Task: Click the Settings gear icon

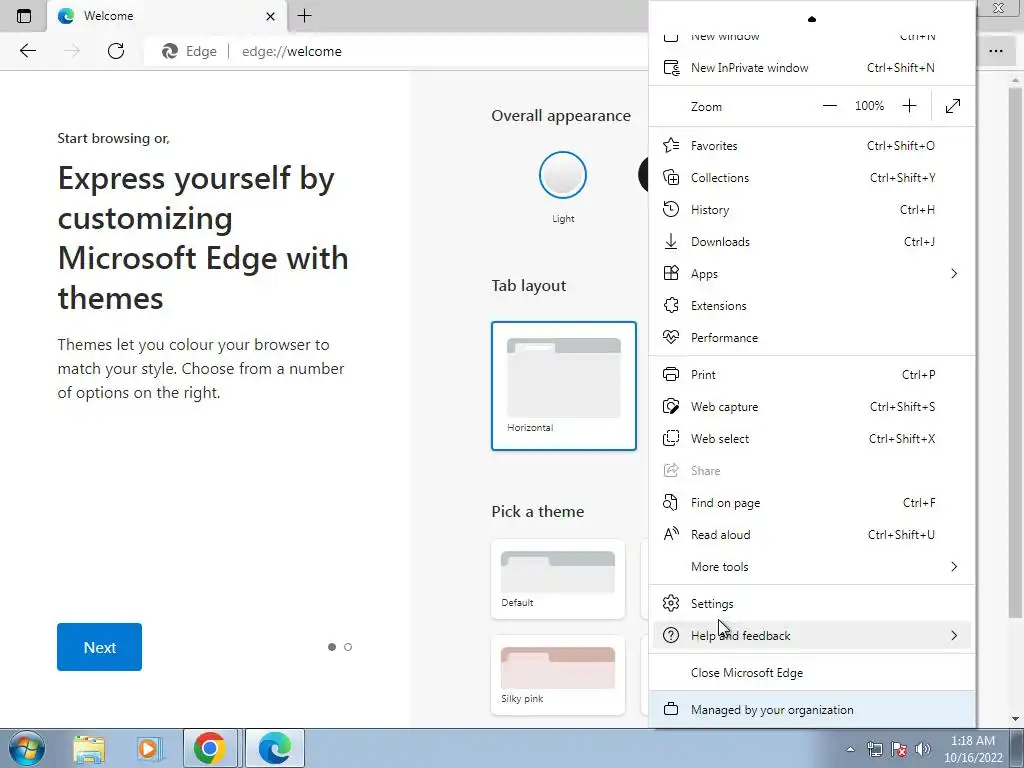Action: click(671, 603)
